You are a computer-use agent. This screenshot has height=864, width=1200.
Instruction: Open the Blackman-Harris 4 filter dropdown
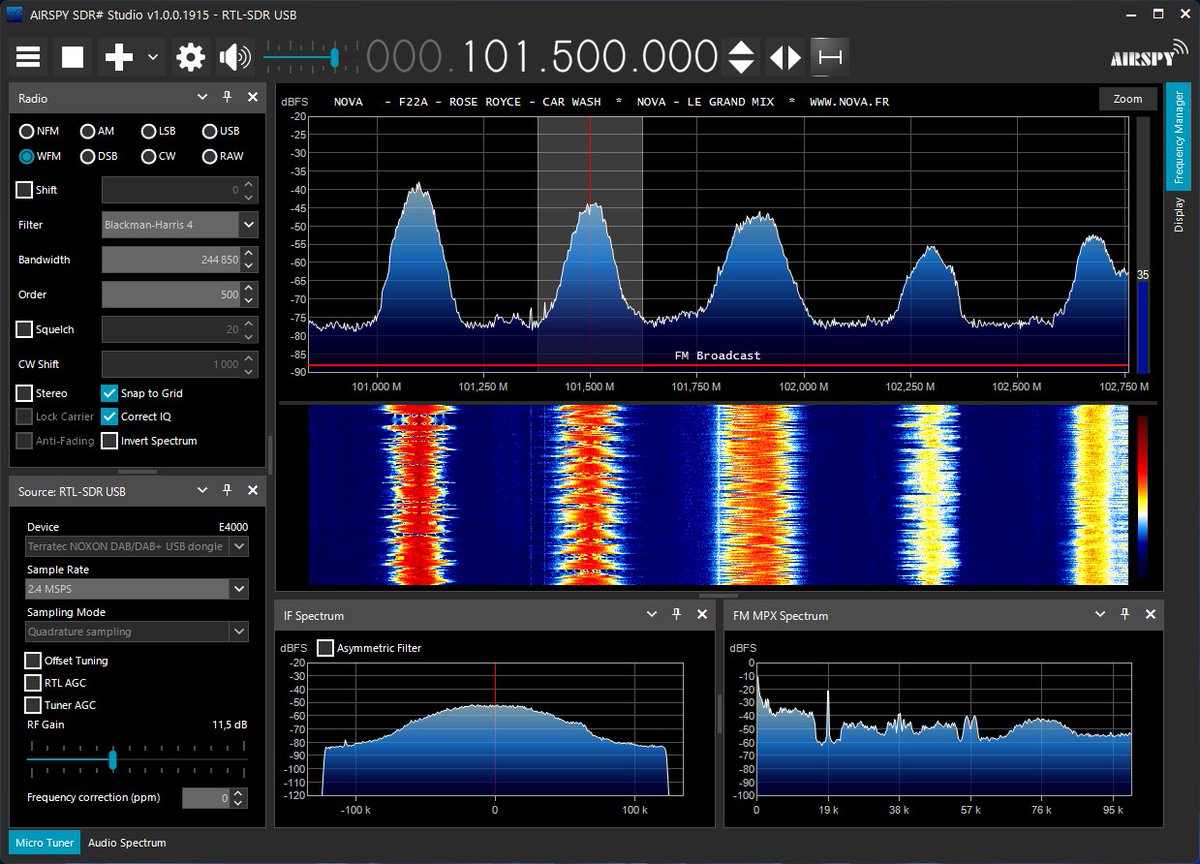click(180, 225)
